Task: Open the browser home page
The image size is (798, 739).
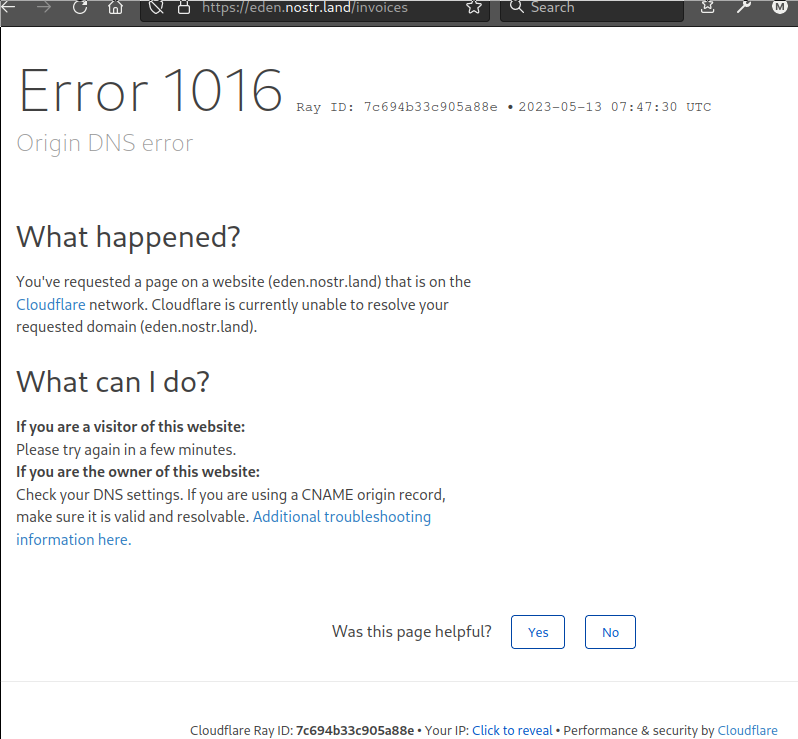Action: point(115,7)
